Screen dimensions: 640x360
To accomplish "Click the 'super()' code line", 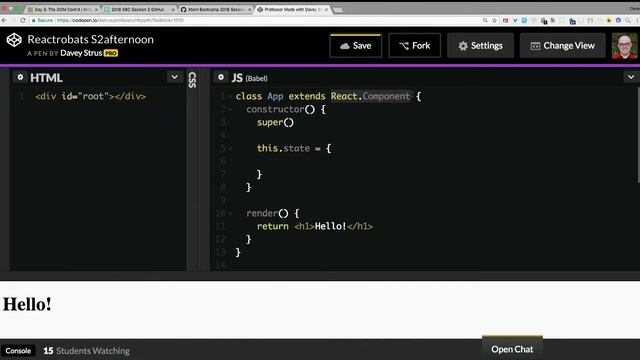I will coord(276,122).
